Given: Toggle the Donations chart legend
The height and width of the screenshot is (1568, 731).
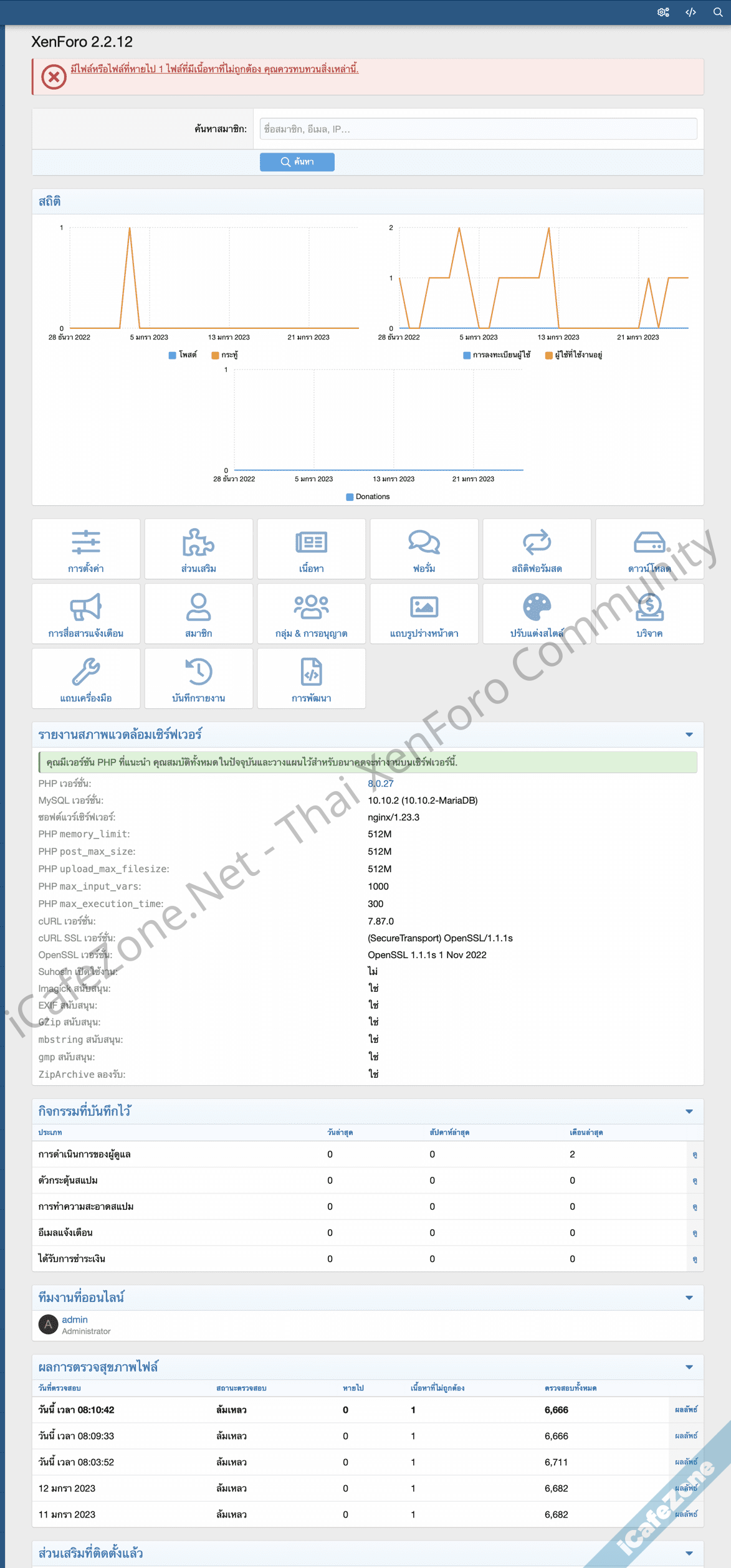Looking at the screenshot, I should 368,497.
